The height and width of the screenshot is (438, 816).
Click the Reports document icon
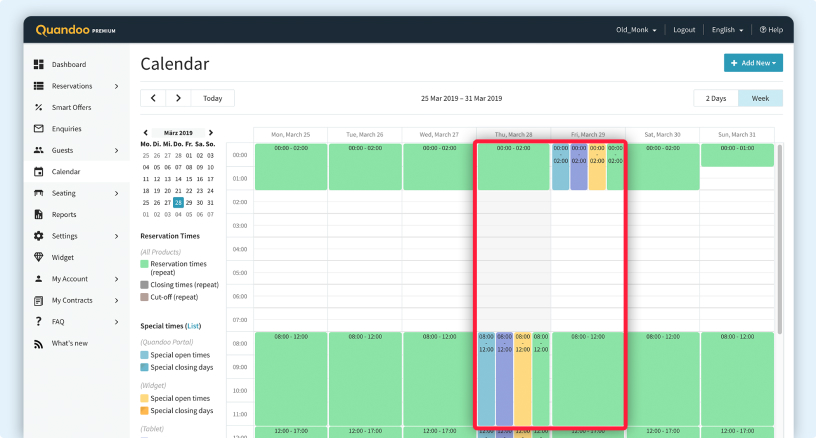point(39,214)
